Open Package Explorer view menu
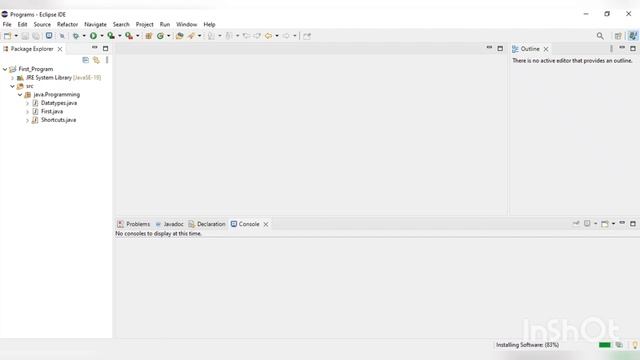This screenshot has height=360, width=640. (x=107, y=60)
